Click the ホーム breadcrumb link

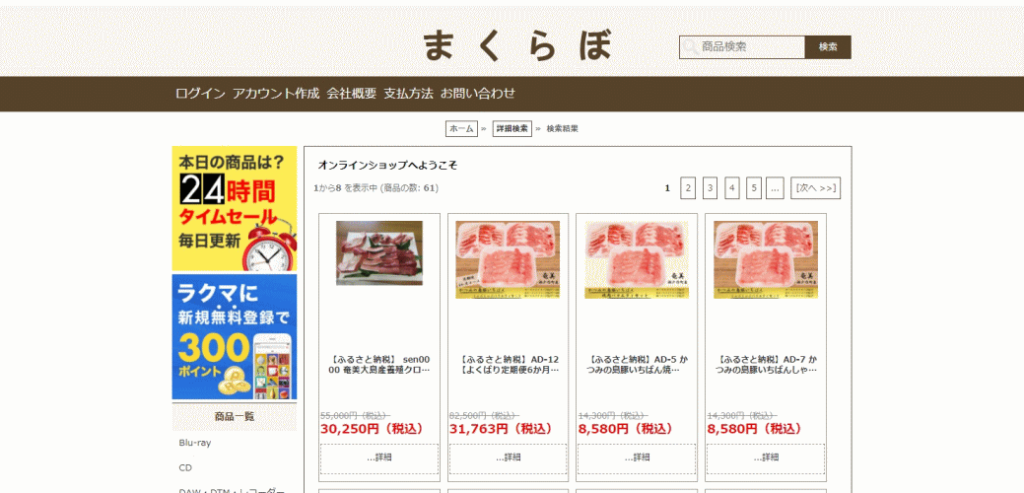click(x=462, y=129)
